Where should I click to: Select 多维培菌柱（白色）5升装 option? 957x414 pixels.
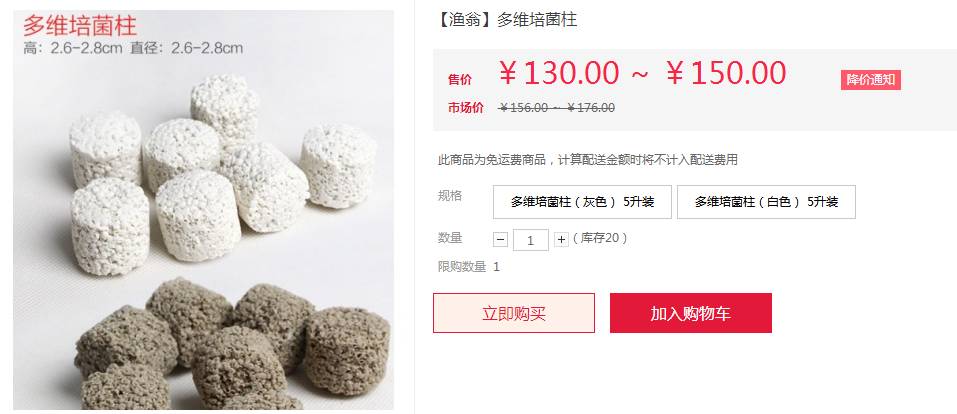point(767,202)
